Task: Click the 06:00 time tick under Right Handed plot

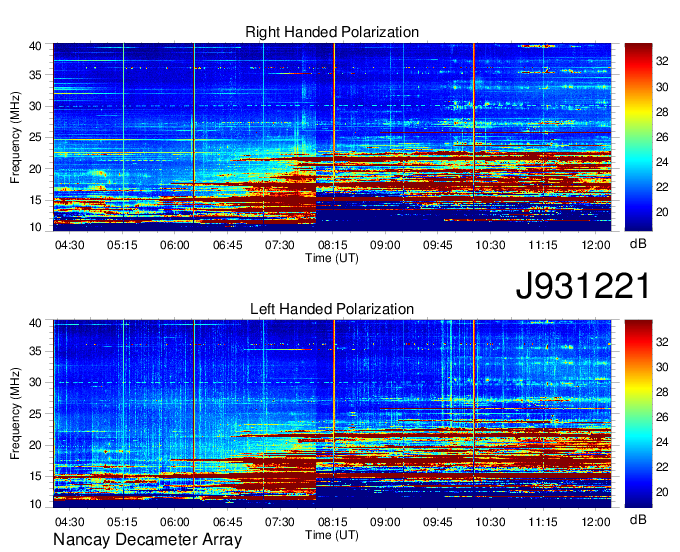Action: (x=175, y=245)
